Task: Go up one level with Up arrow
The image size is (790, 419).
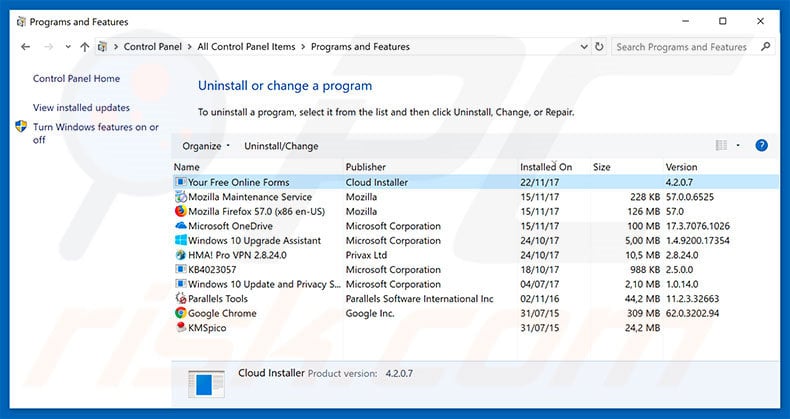Action: point(85,47)
